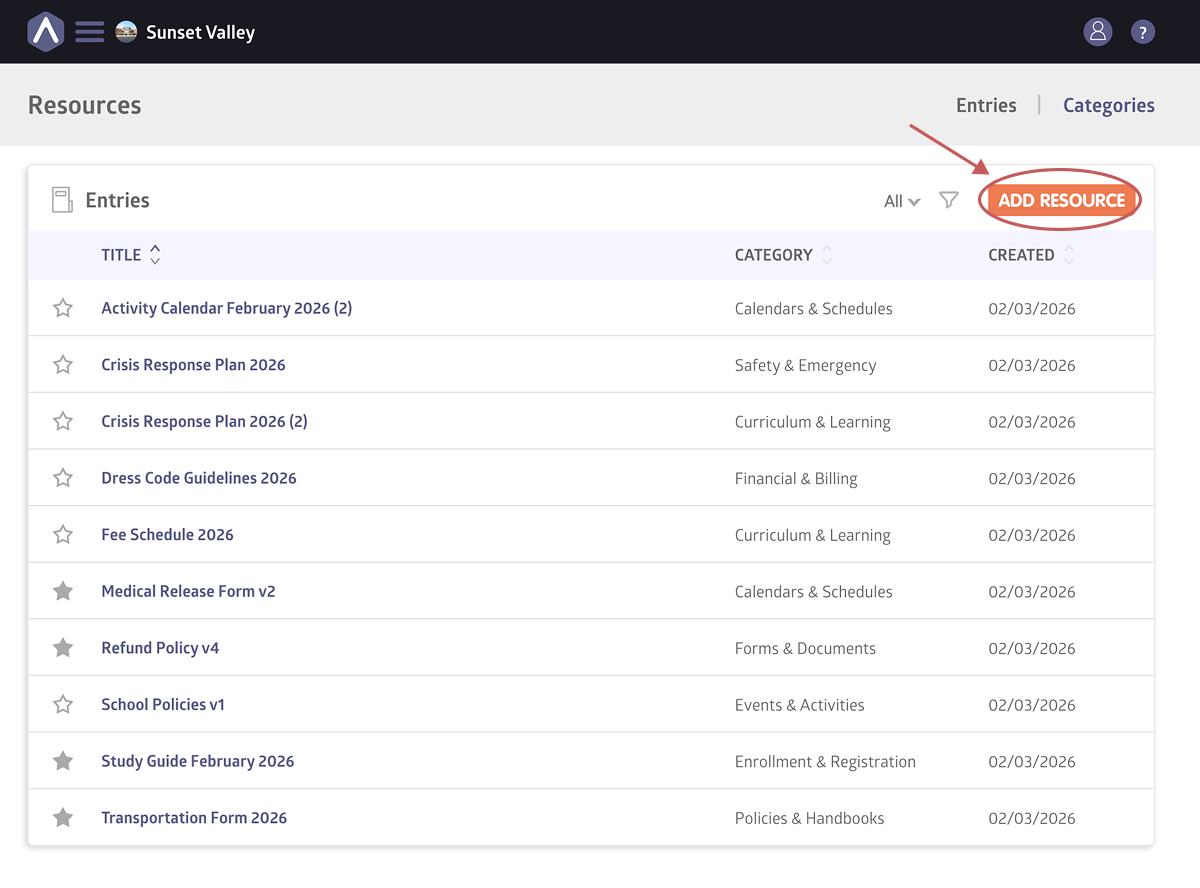This screenshot has height=888, width=1200.
Task: Open the help question mark icon
Action: pos(1143,32)
